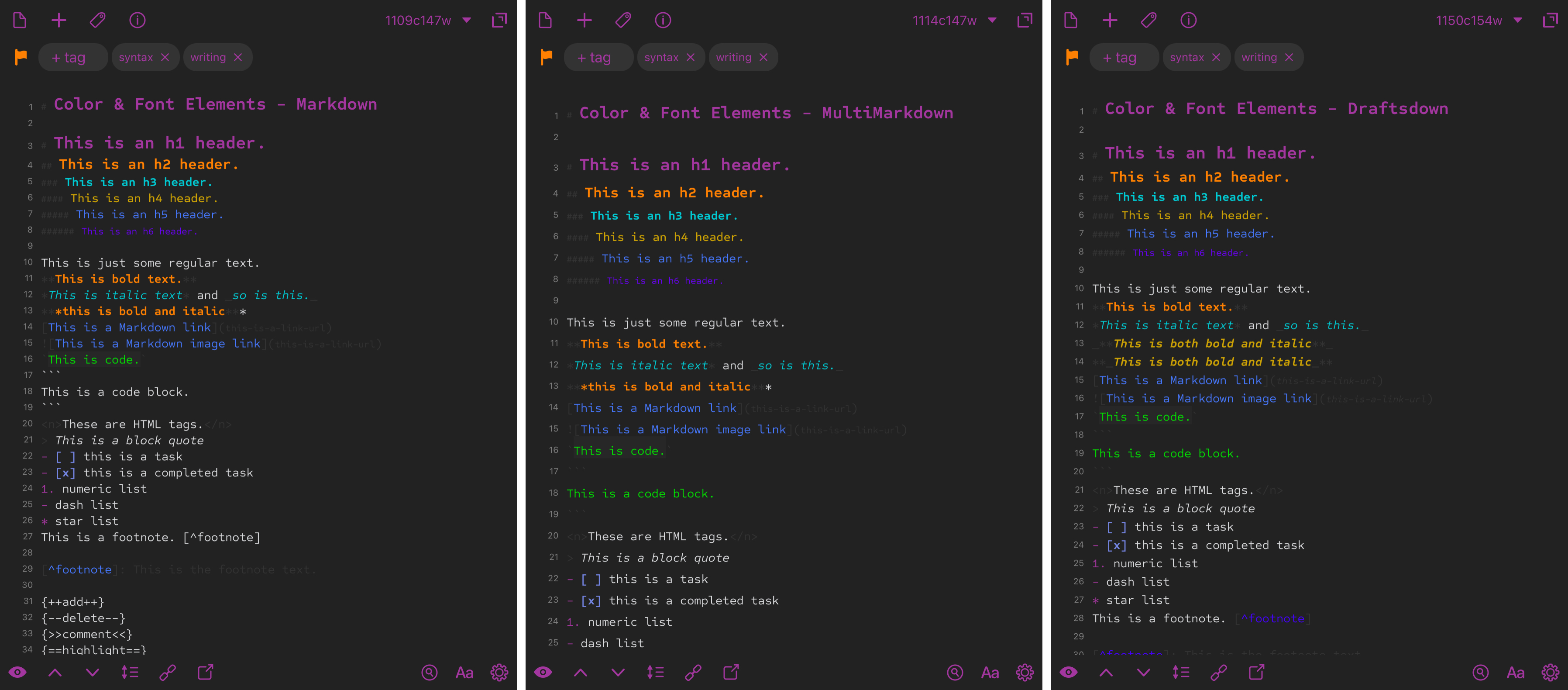Expand the 1109c147w counter dropdown
Viewport: 1568px width, 690px height.
[466, 21]
